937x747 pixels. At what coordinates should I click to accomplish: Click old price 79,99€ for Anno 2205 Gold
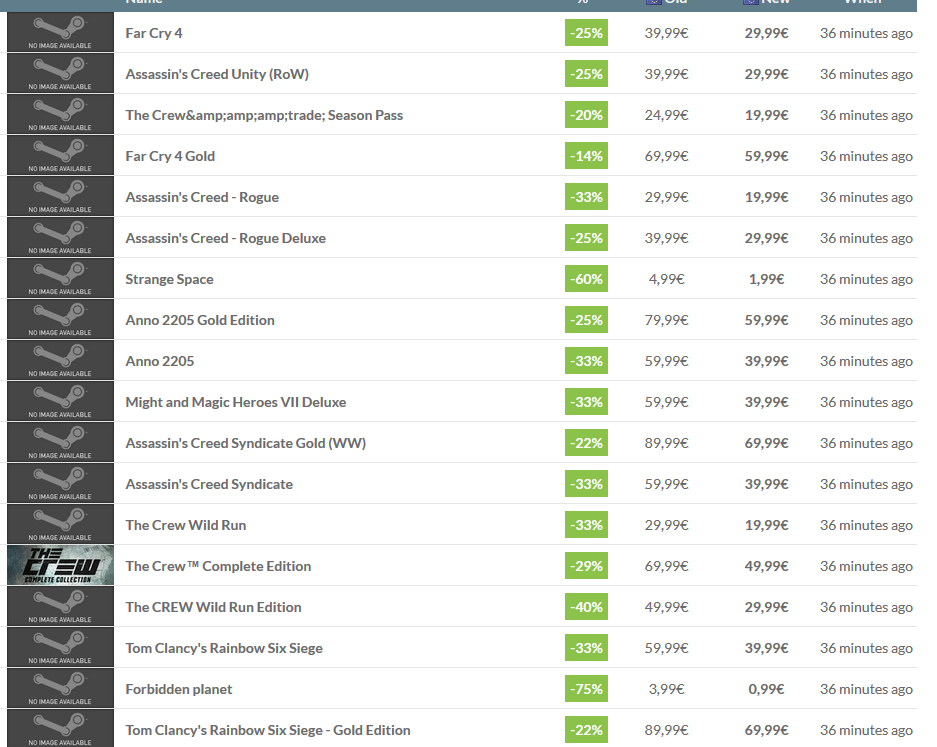(666, 320)
